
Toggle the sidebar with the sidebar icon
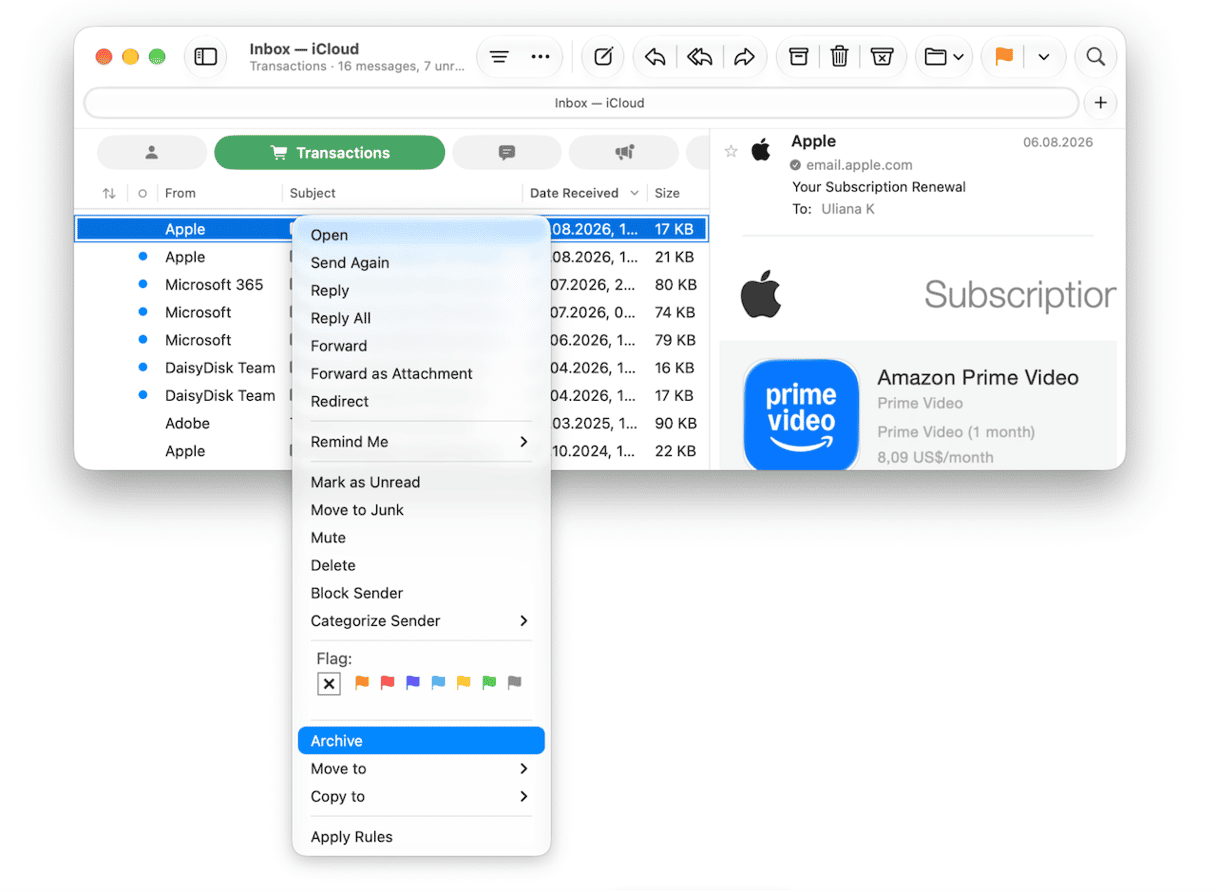[x=206, y=57]
